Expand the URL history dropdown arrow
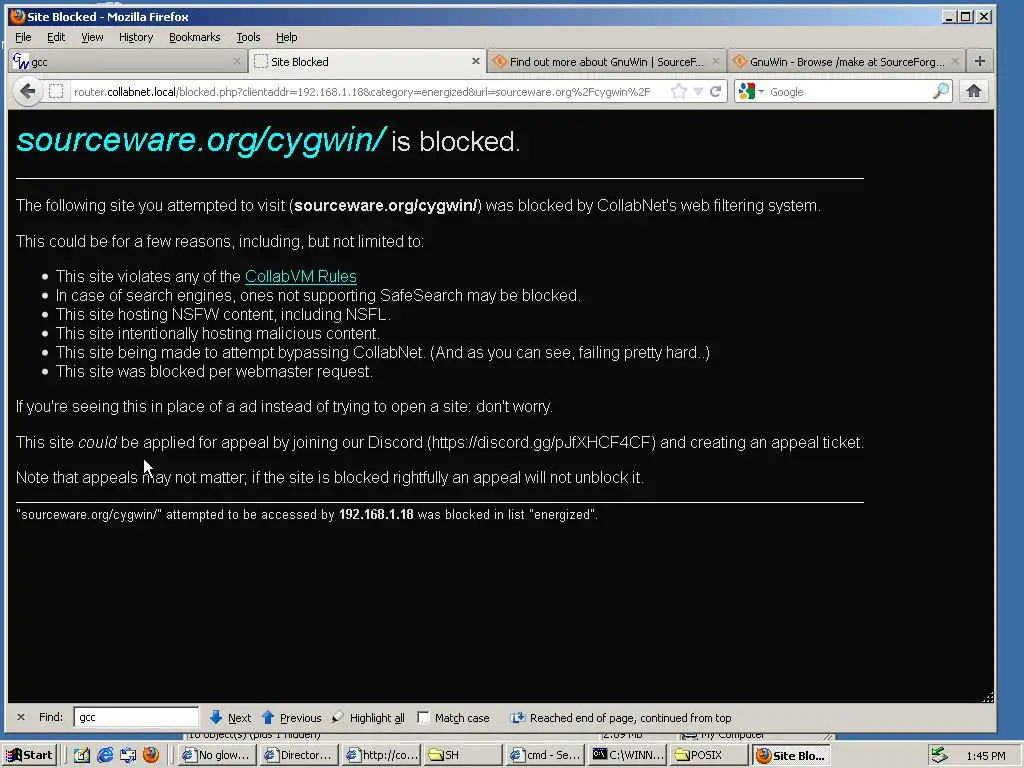Viewport: 1024px width, 768px height. point(698,91)
